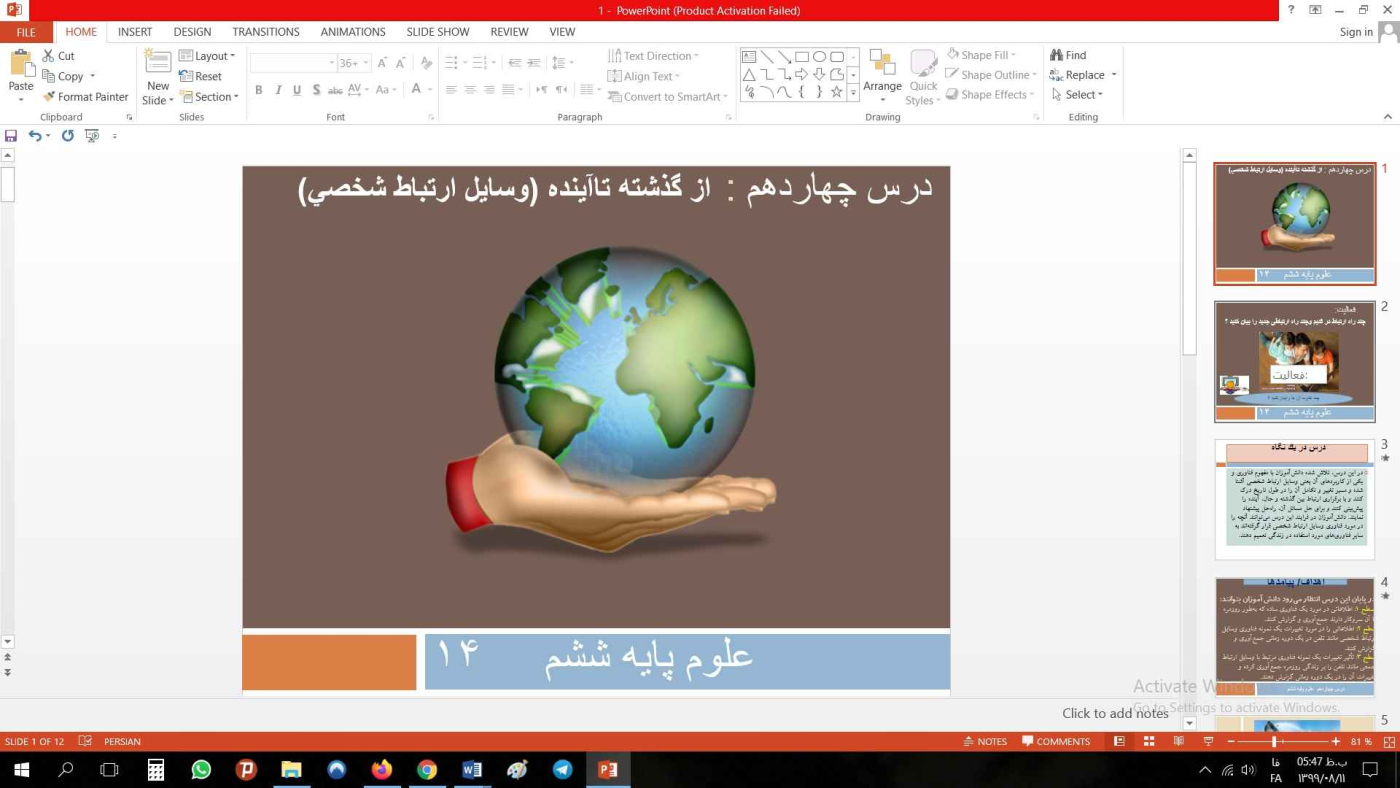Screen dimensions: 1400x788
Task: Click the Find binoculars icon
Action: pyautogui.click(x=1056, y=55)
